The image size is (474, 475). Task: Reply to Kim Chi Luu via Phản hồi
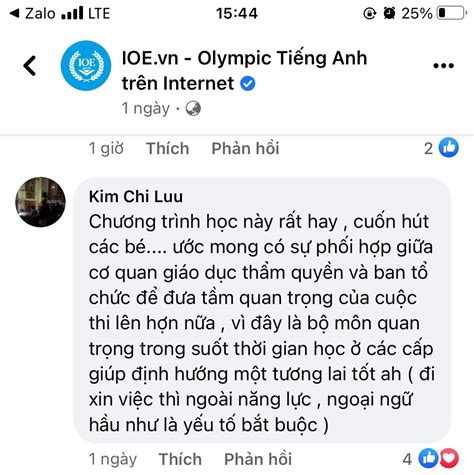(258, 459)
